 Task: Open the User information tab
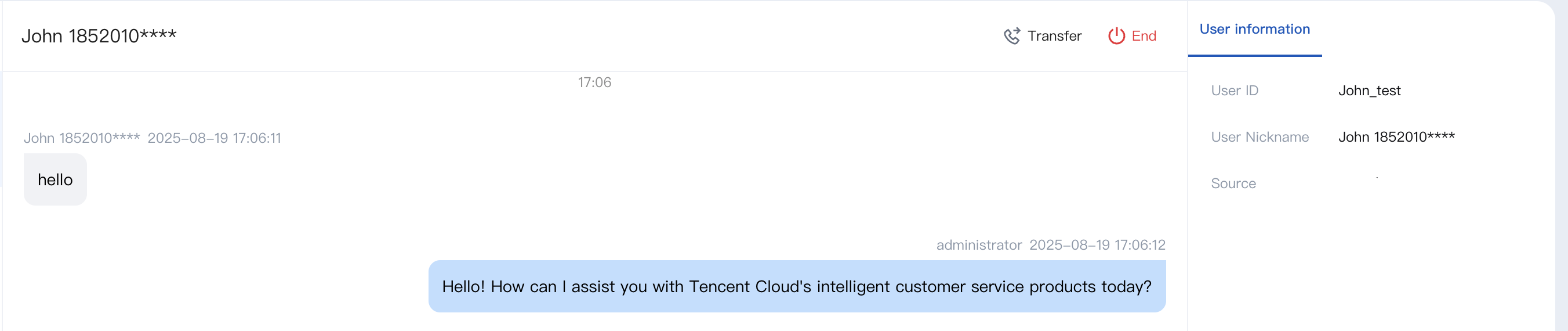[1254, 29]
